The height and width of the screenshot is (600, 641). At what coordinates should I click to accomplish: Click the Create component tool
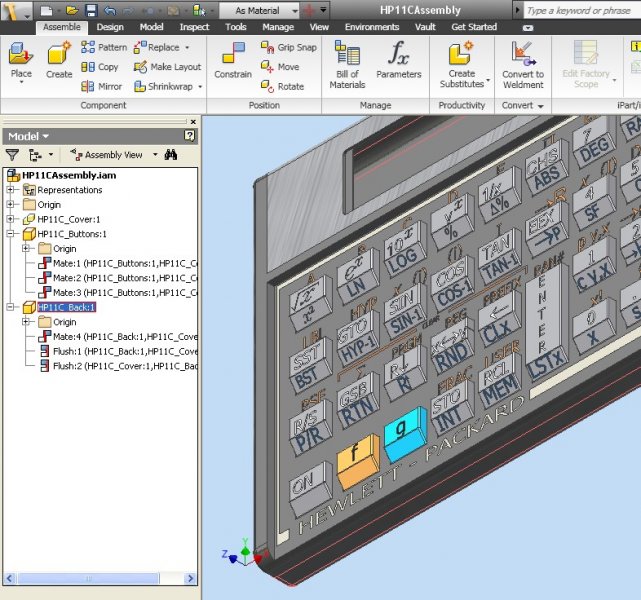coord(59,60)
